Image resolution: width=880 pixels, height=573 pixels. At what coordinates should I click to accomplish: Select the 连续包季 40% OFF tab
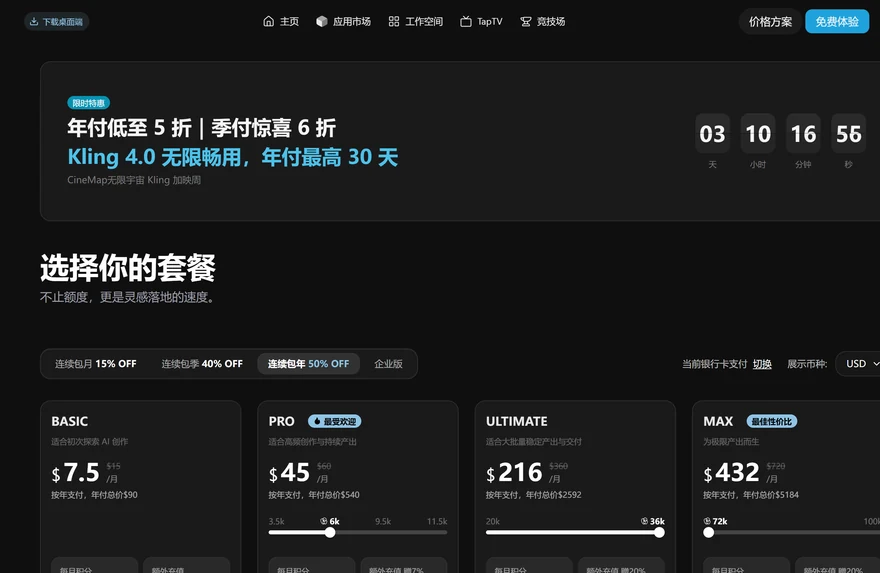(x=202, y=364)
